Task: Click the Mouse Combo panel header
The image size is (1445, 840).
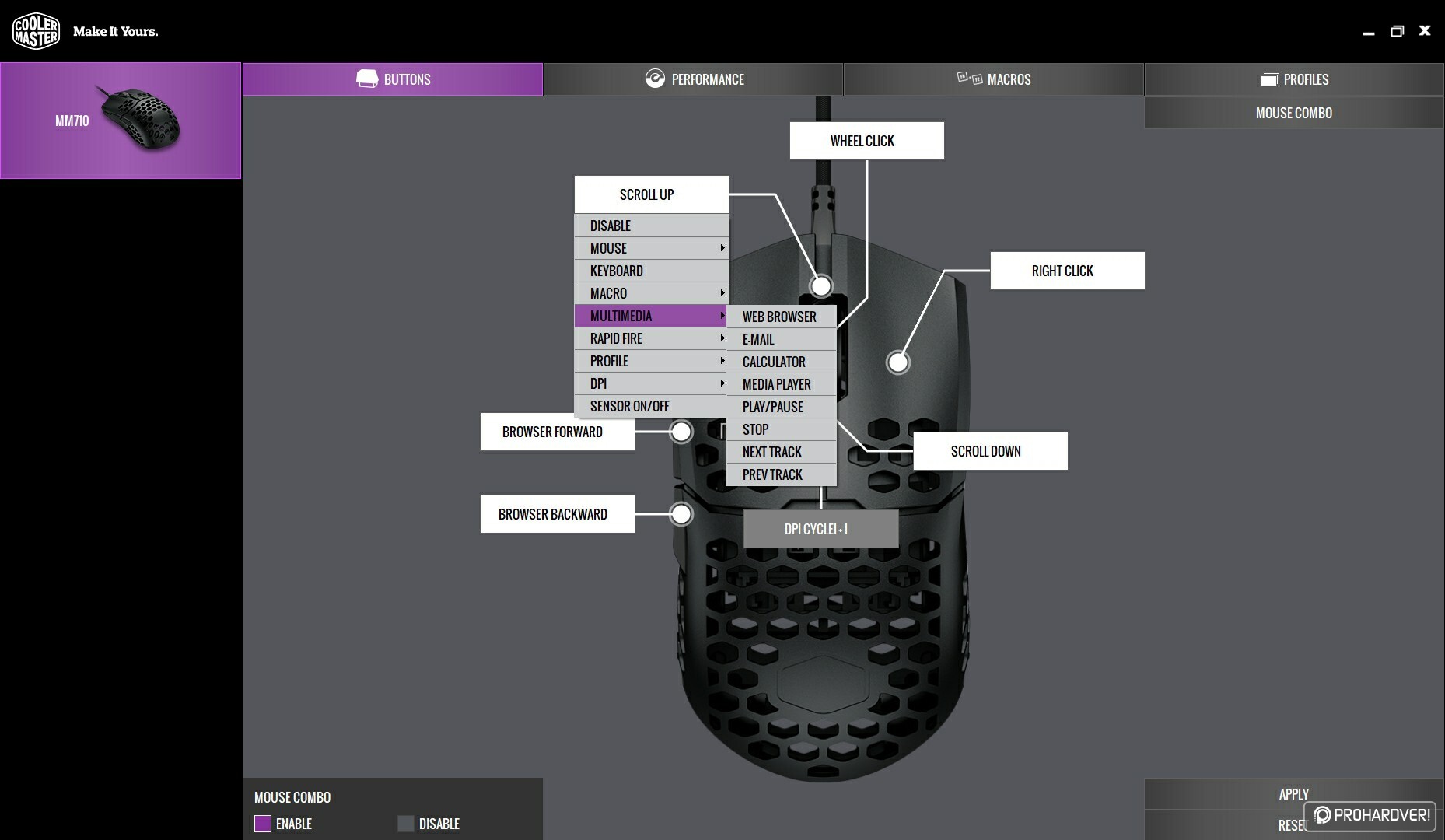Action: pos(1294,113)
